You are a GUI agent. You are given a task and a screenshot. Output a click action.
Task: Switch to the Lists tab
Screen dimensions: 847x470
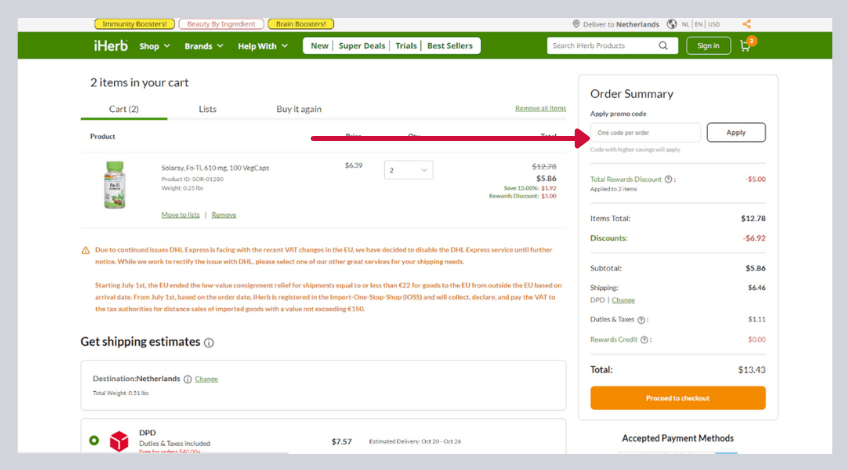click(207, 109)
